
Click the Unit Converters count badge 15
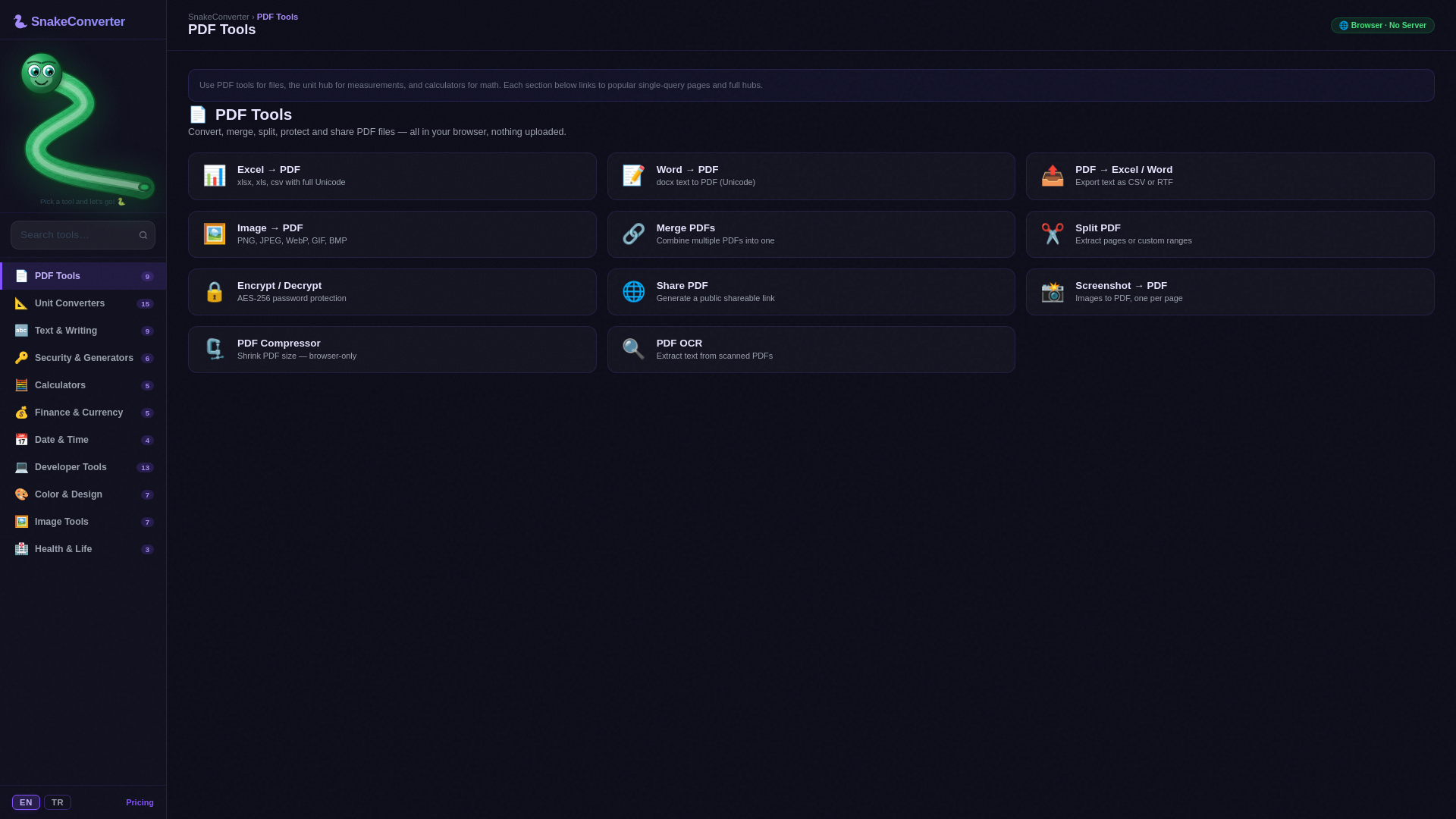click(x=145, y=304)
